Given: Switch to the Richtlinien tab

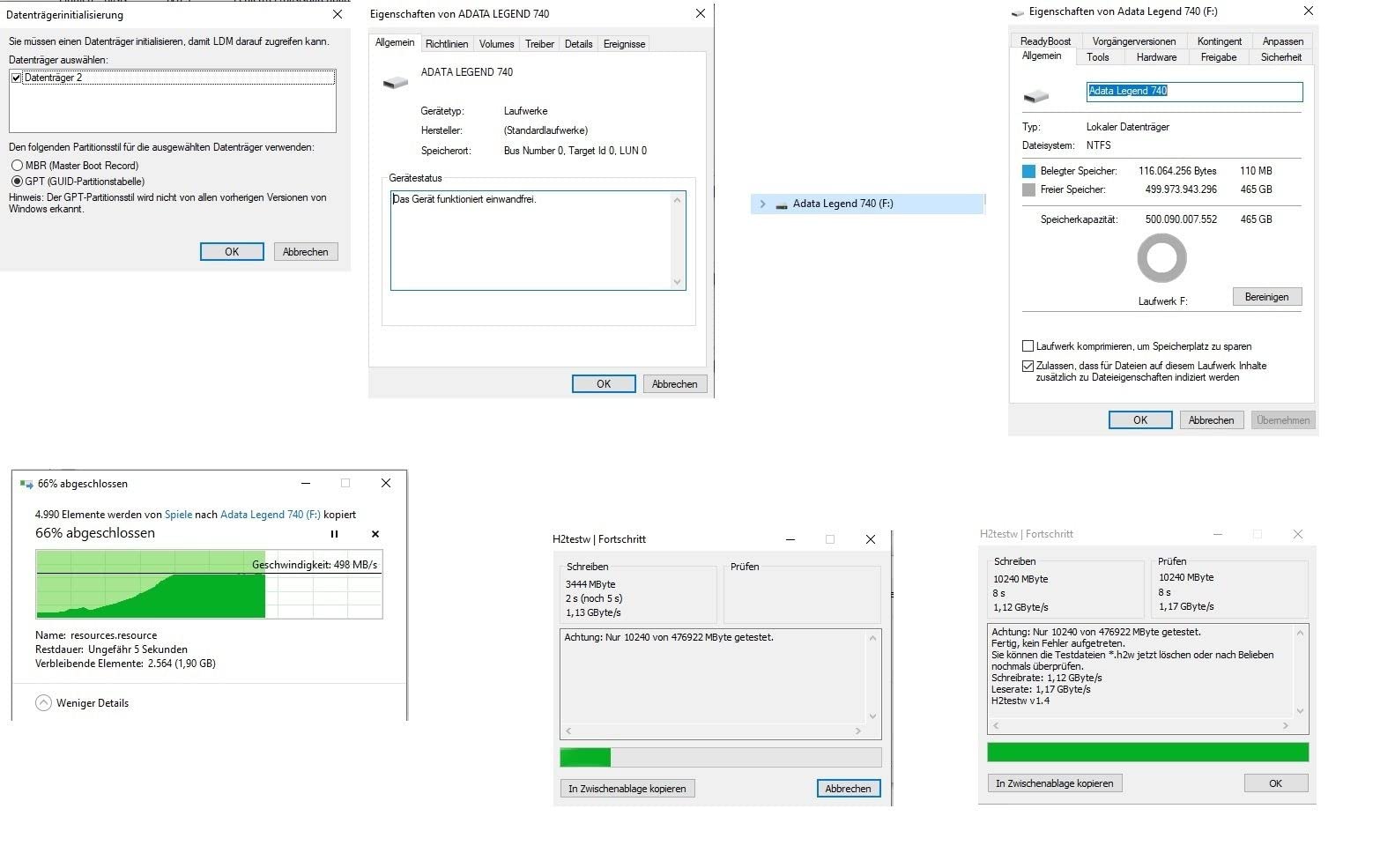Looking at the screenshot, I should [447, 44].
